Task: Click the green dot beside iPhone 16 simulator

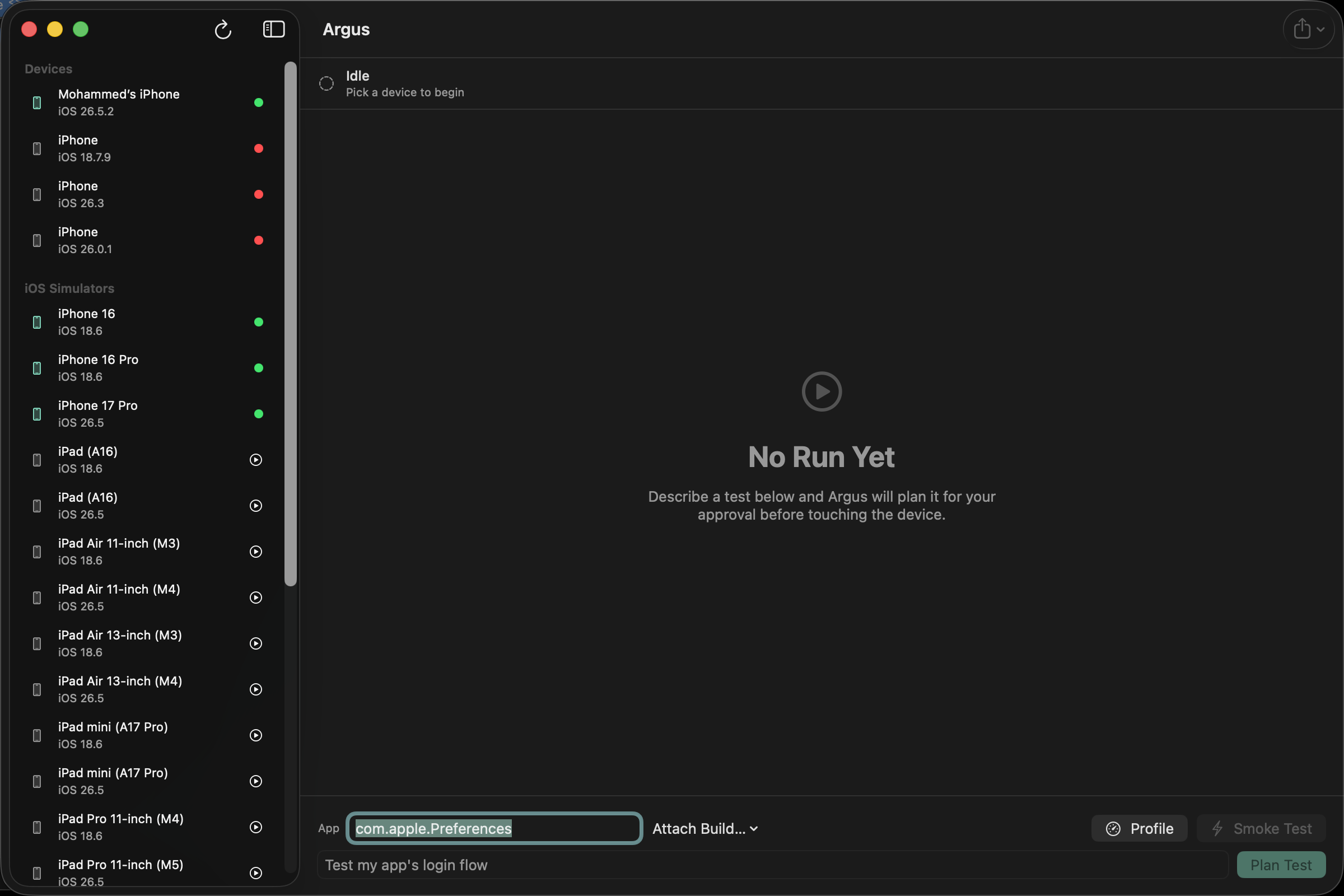Action: [x=259, y=321]
